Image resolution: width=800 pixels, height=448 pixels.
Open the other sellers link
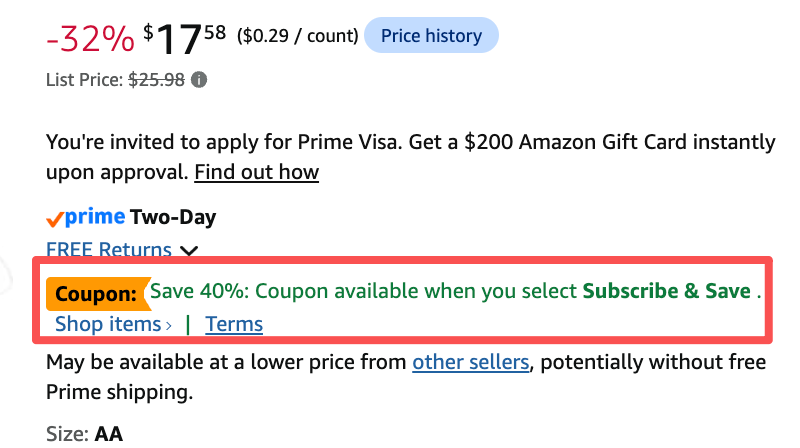click(x=470, y=362)
